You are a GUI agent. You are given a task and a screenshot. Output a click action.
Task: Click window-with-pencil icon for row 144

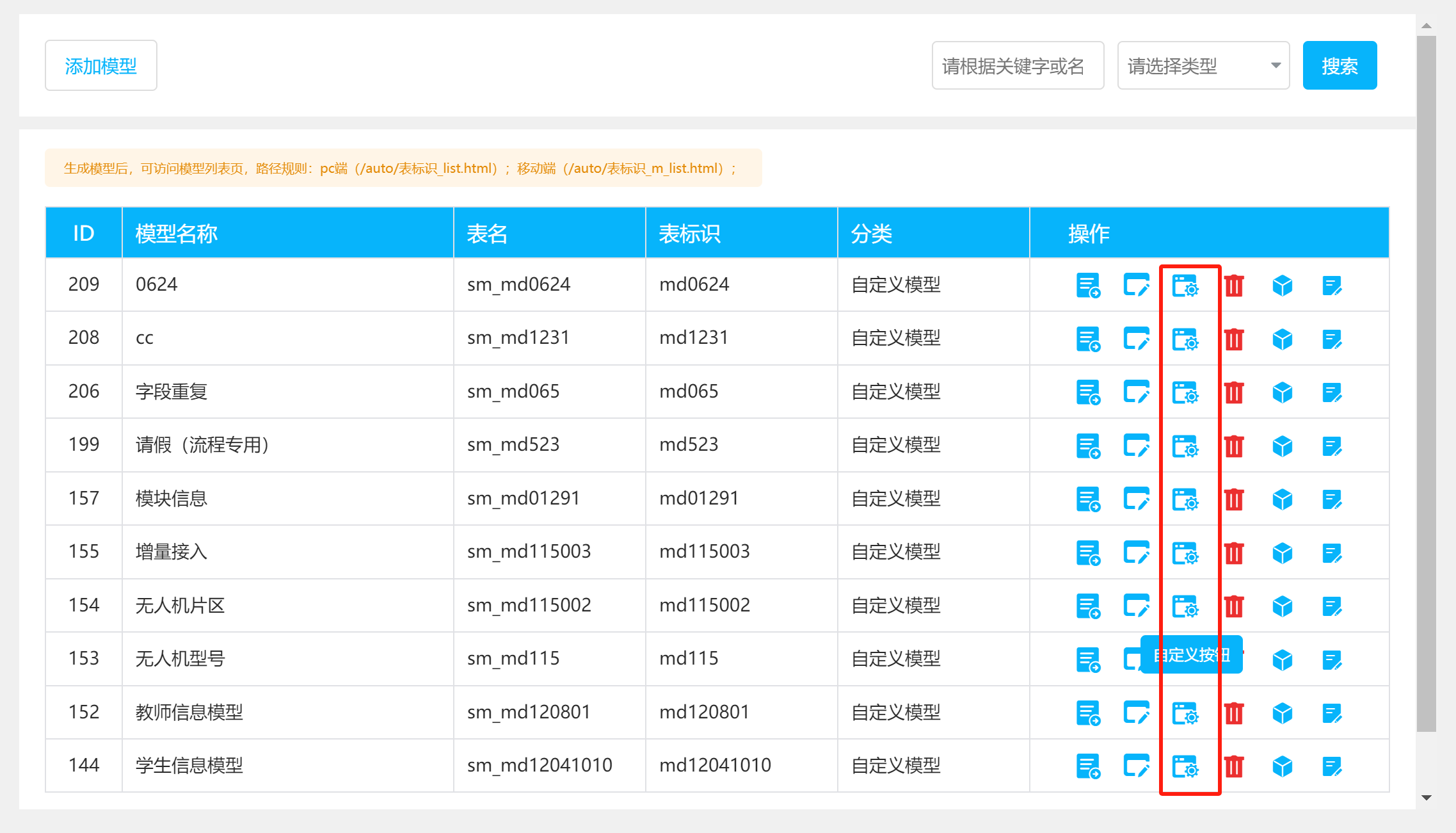pos(1136,766)
